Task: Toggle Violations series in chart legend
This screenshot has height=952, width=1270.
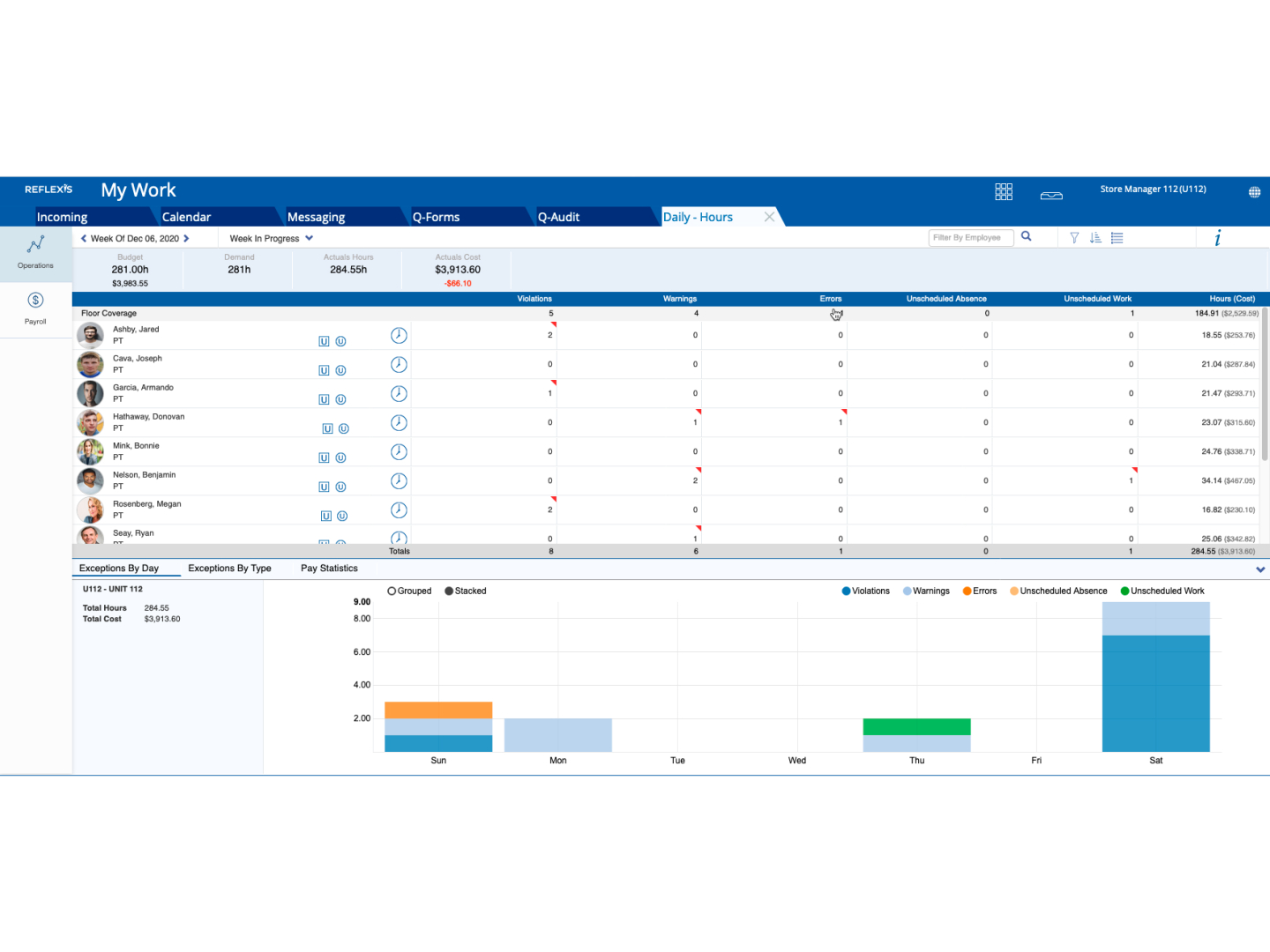Action: (x=866, y=591)
